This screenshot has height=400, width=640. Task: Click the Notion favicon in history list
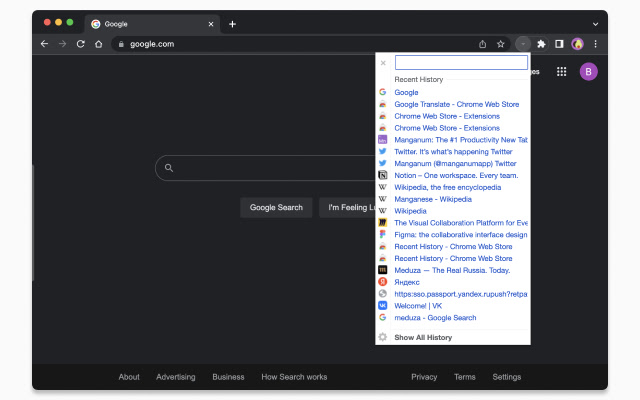pyautogui.click(x=382, y=175)
